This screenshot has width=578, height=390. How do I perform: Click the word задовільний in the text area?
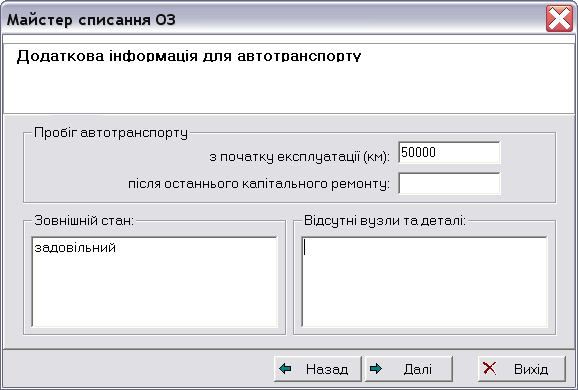75,247
